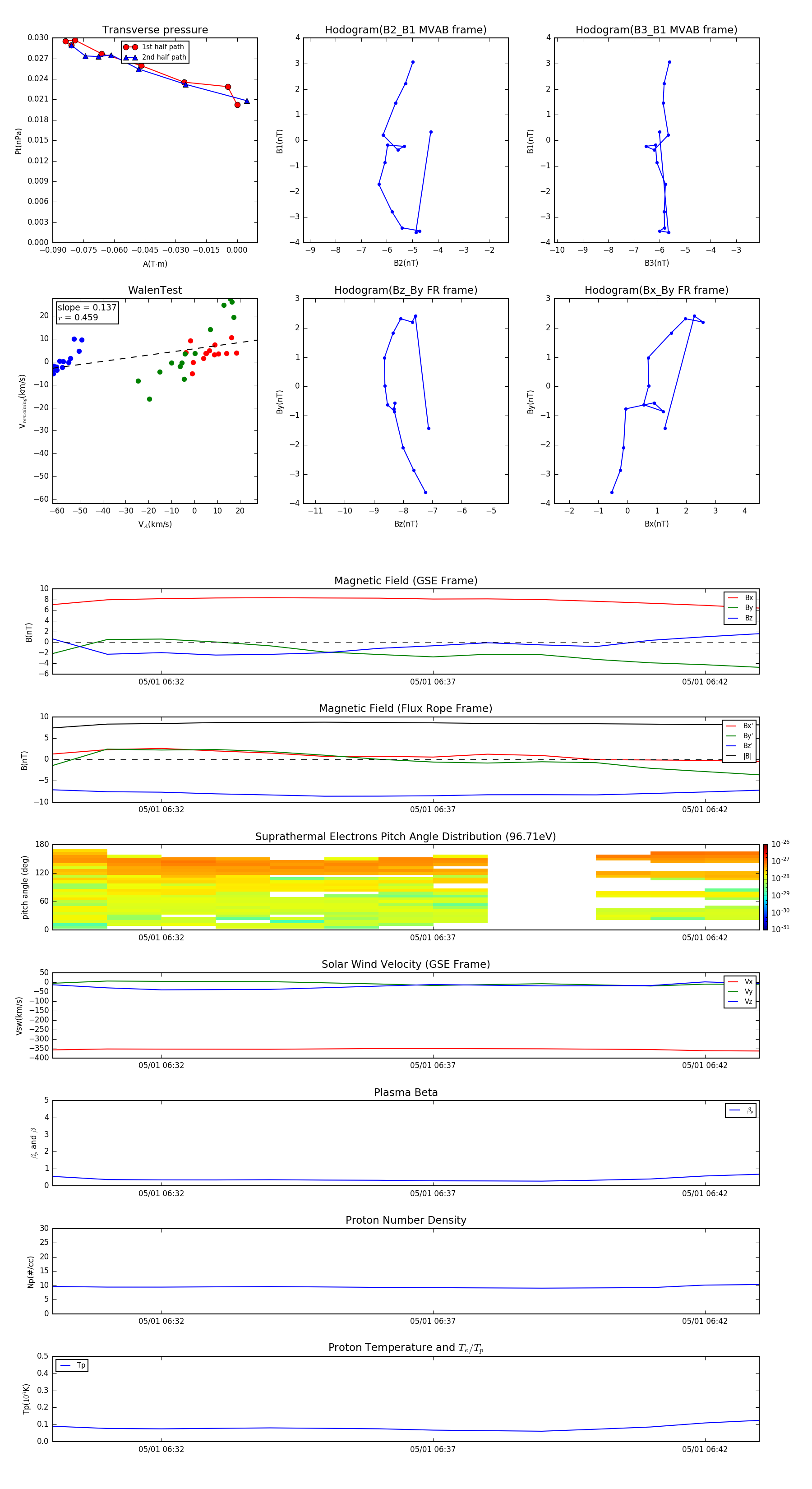Screen dimensions: 812x1489
Task: Select the By' legend entry in Flux Rope panel
Action: 740,736
